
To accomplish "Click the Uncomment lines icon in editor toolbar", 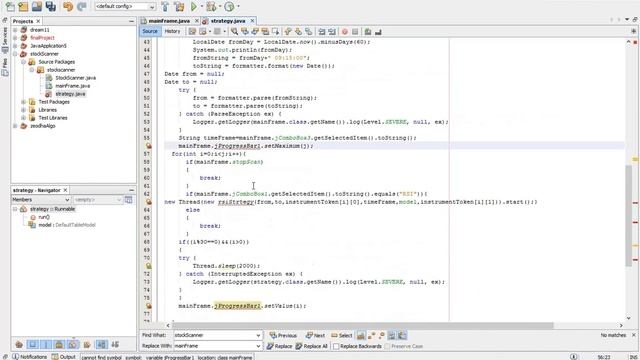I will click(378, 31).
